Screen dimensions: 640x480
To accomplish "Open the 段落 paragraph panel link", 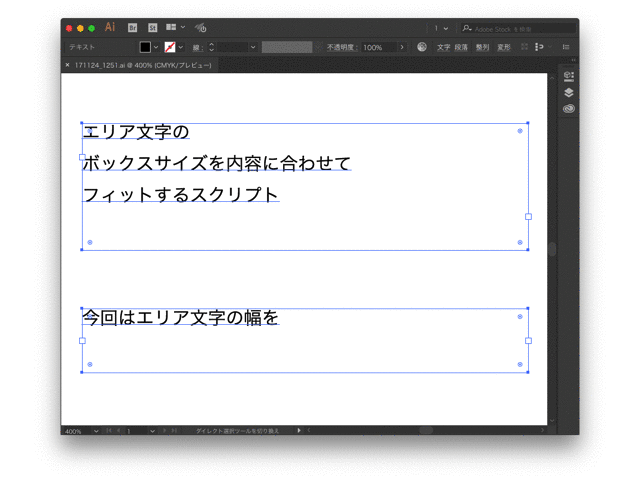I will (461, 47).
